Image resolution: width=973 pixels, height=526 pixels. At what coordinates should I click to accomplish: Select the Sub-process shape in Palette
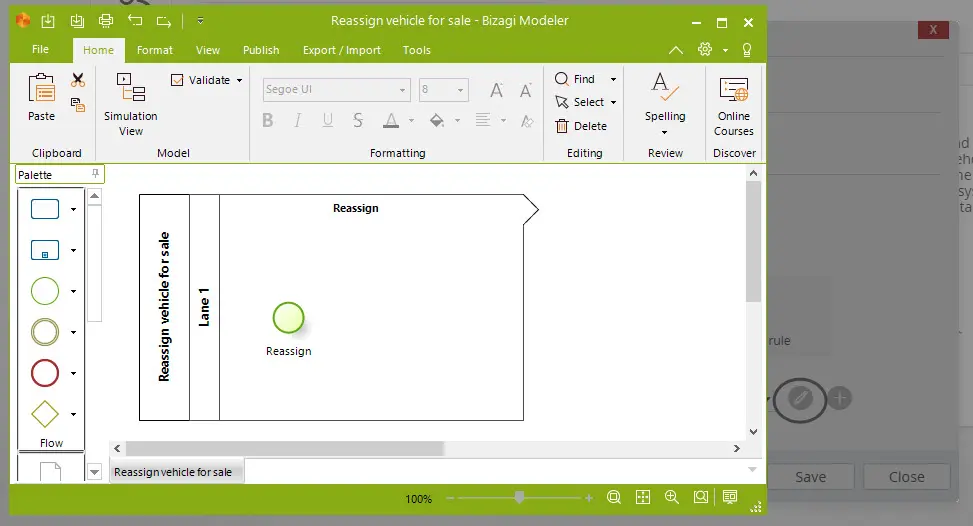[x=45, y=250]
